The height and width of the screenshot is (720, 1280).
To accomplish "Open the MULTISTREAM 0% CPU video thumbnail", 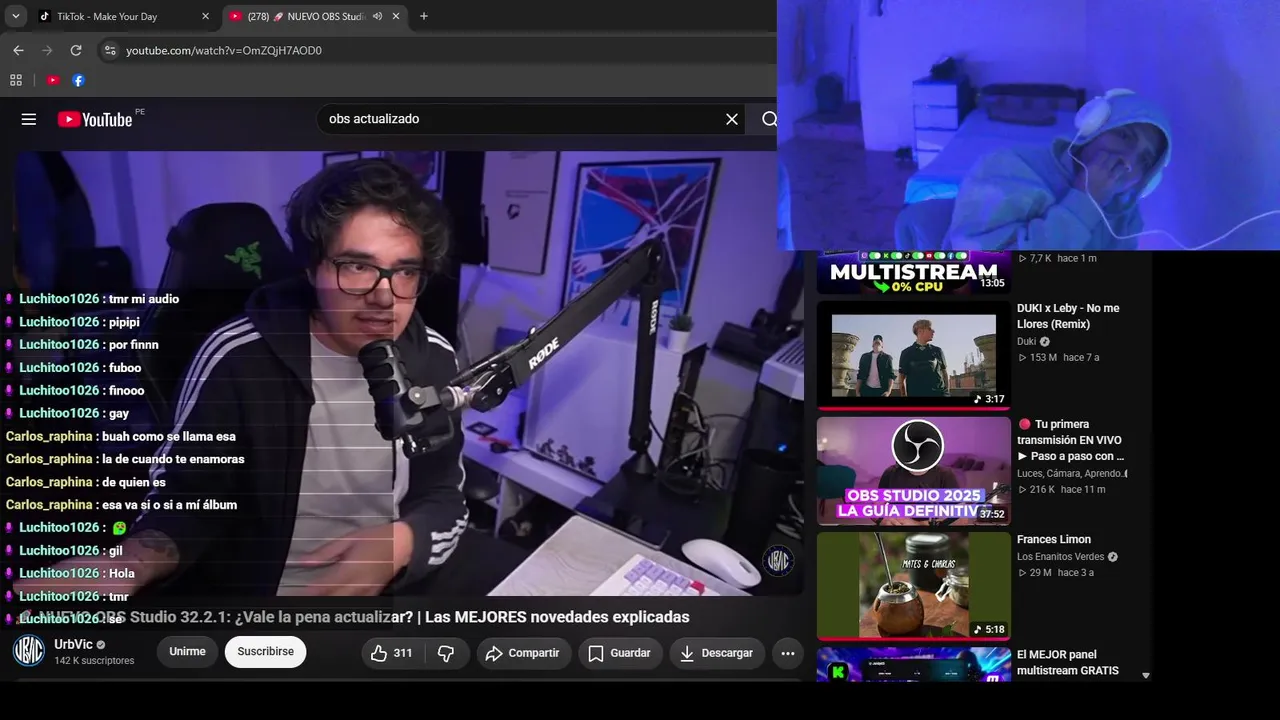I will coord(914,272).
